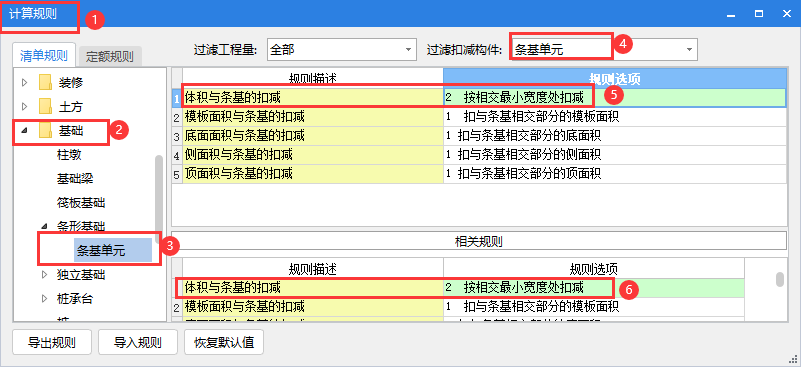801x367 pixels.
Task: Minimize the 计算规则 window
Action: (732, 14)
